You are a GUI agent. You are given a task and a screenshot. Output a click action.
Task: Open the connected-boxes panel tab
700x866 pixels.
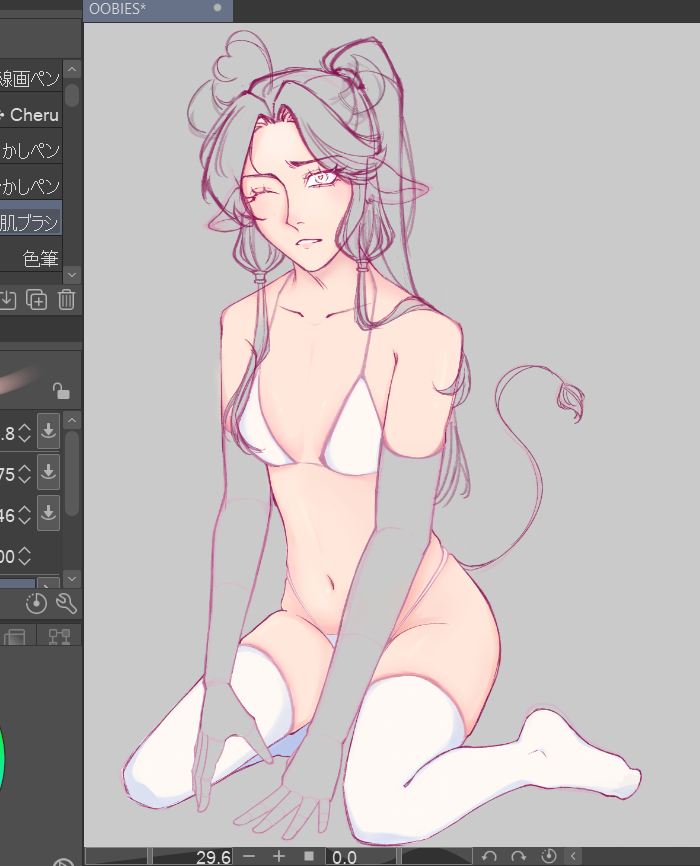[59, 636]
